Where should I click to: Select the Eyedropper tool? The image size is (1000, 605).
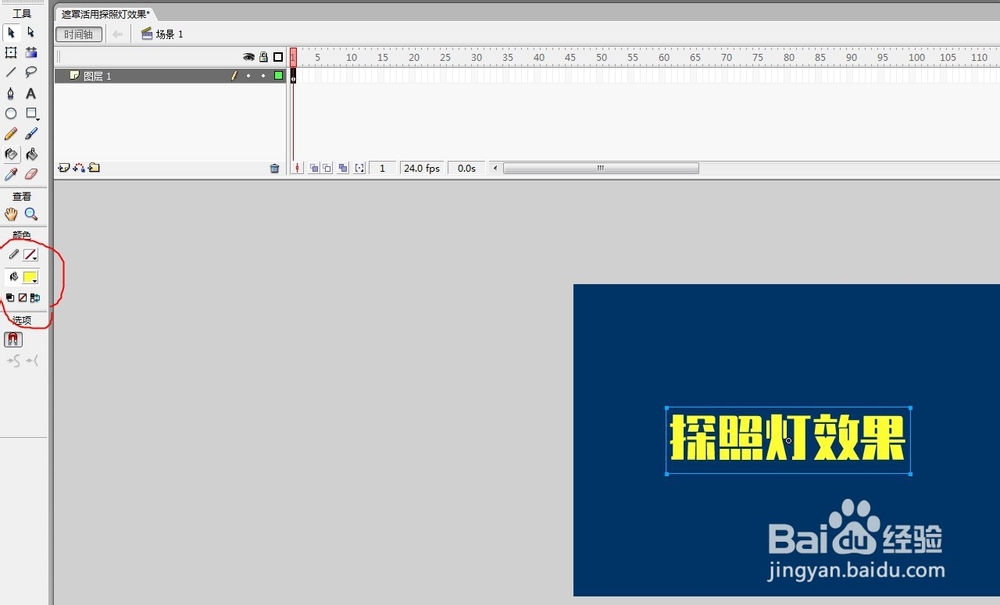tap(12, 174)
